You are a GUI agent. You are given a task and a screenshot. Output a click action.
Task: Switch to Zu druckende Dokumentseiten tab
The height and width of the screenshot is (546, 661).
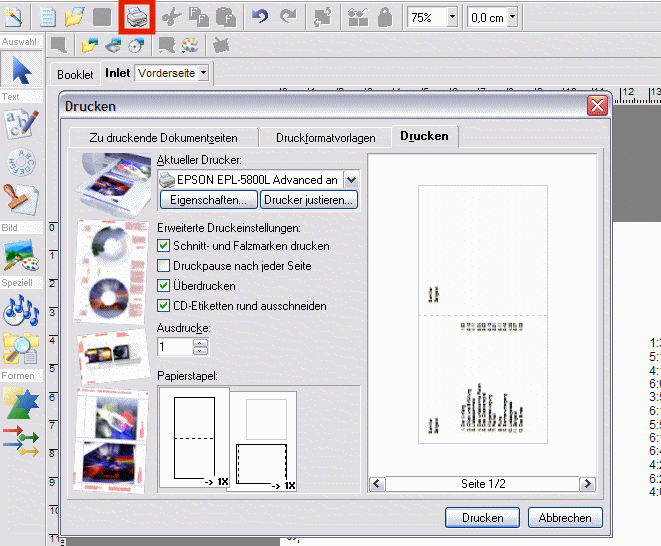[163, 138]
